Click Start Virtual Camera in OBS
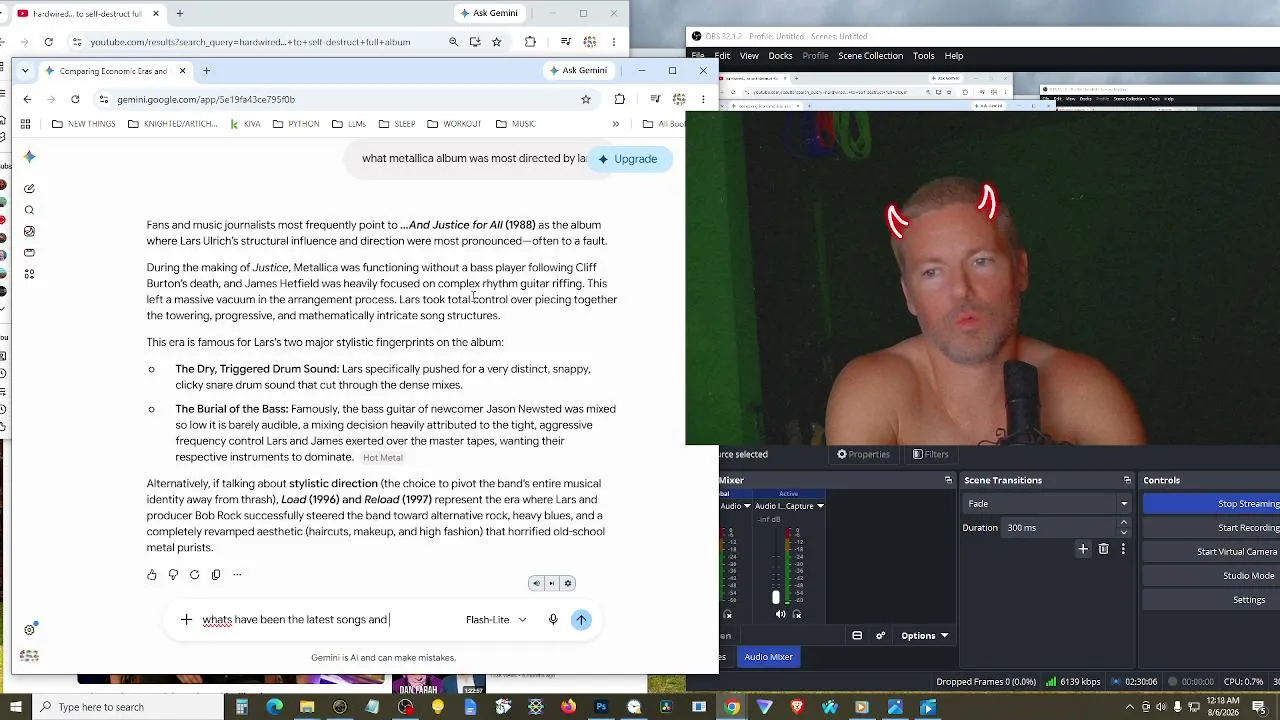 tap(1211, 552)
